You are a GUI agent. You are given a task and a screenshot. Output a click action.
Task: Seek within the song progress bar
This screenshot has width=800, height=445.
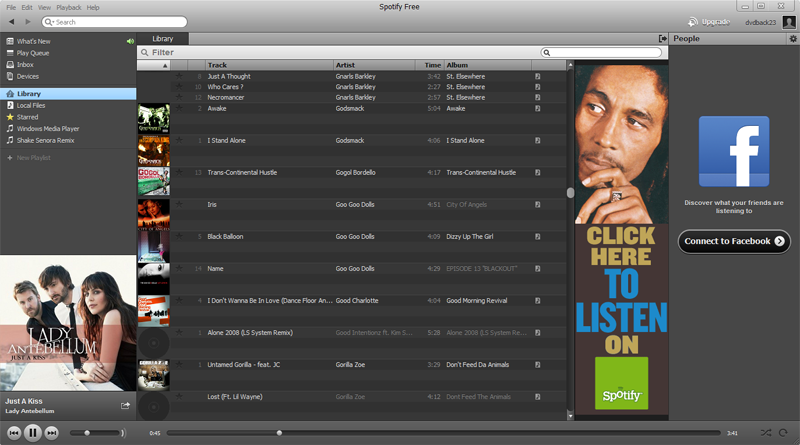coord(443,433)
